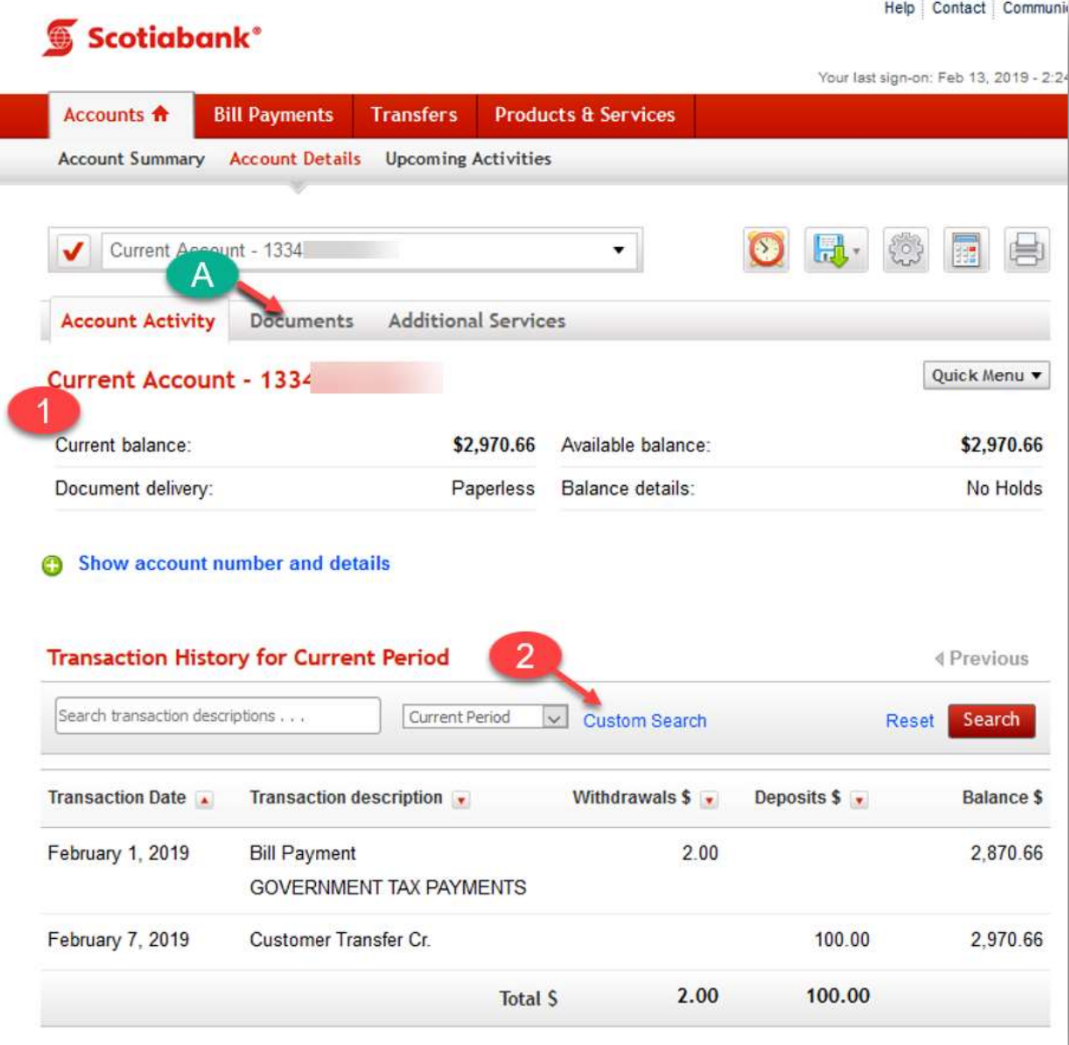Click Show account number and details
Viewport: 1069px width, 1045px height.
pyautogui.click(x=234, y=563)
